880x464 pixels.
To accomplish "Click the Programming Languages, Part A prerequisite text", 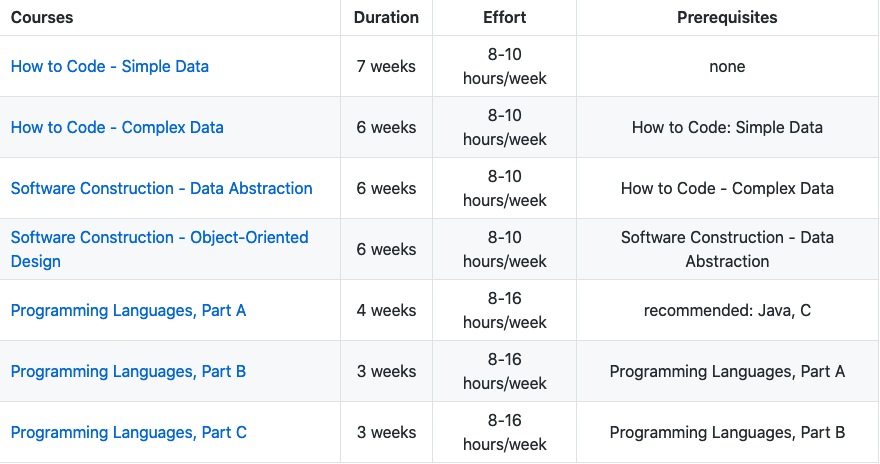I will pyautogui.click(x=727, y=371).
